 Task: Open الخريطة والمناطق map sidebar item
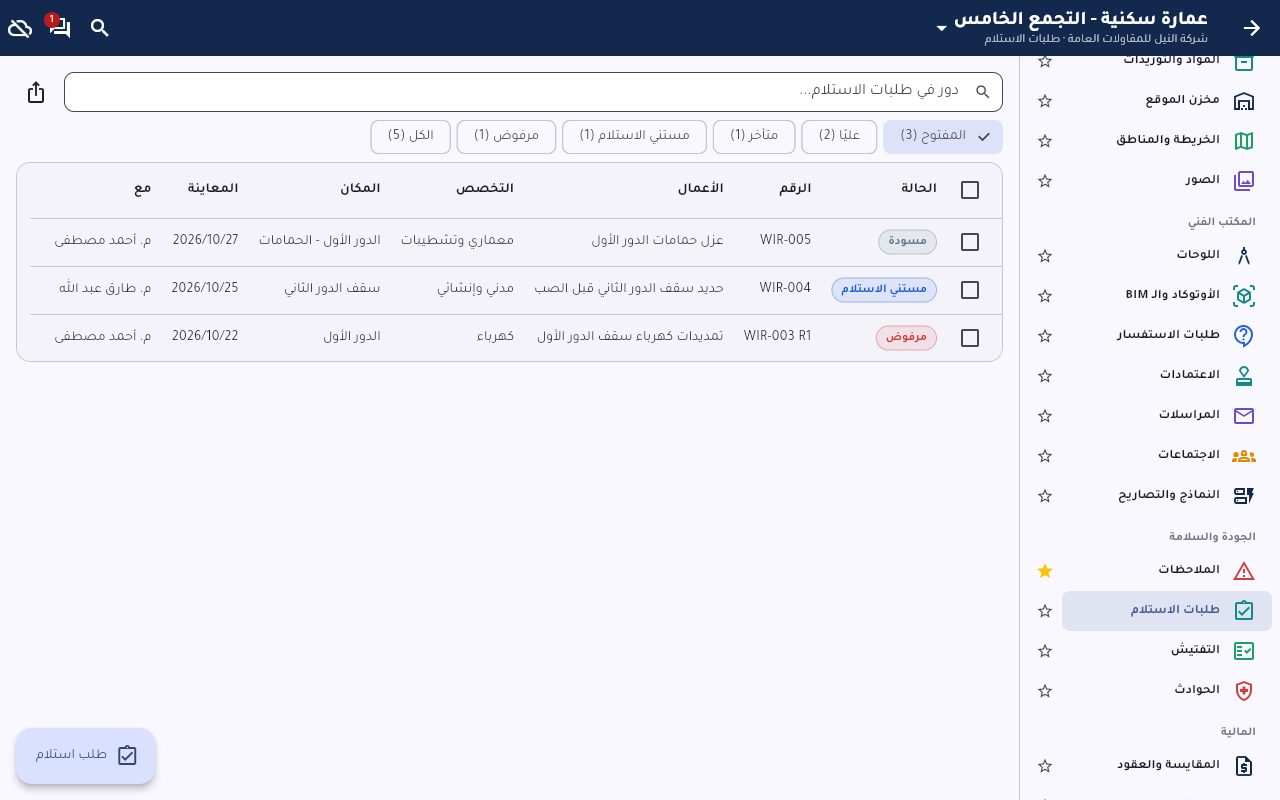coord(1167,141)
